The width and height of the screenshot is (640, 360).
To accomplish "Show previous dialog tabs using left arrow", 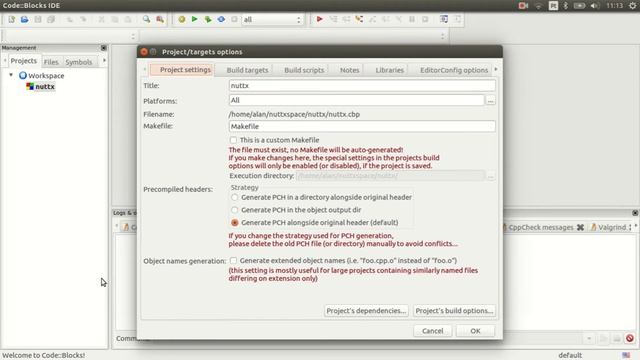I will pos(144,69).
